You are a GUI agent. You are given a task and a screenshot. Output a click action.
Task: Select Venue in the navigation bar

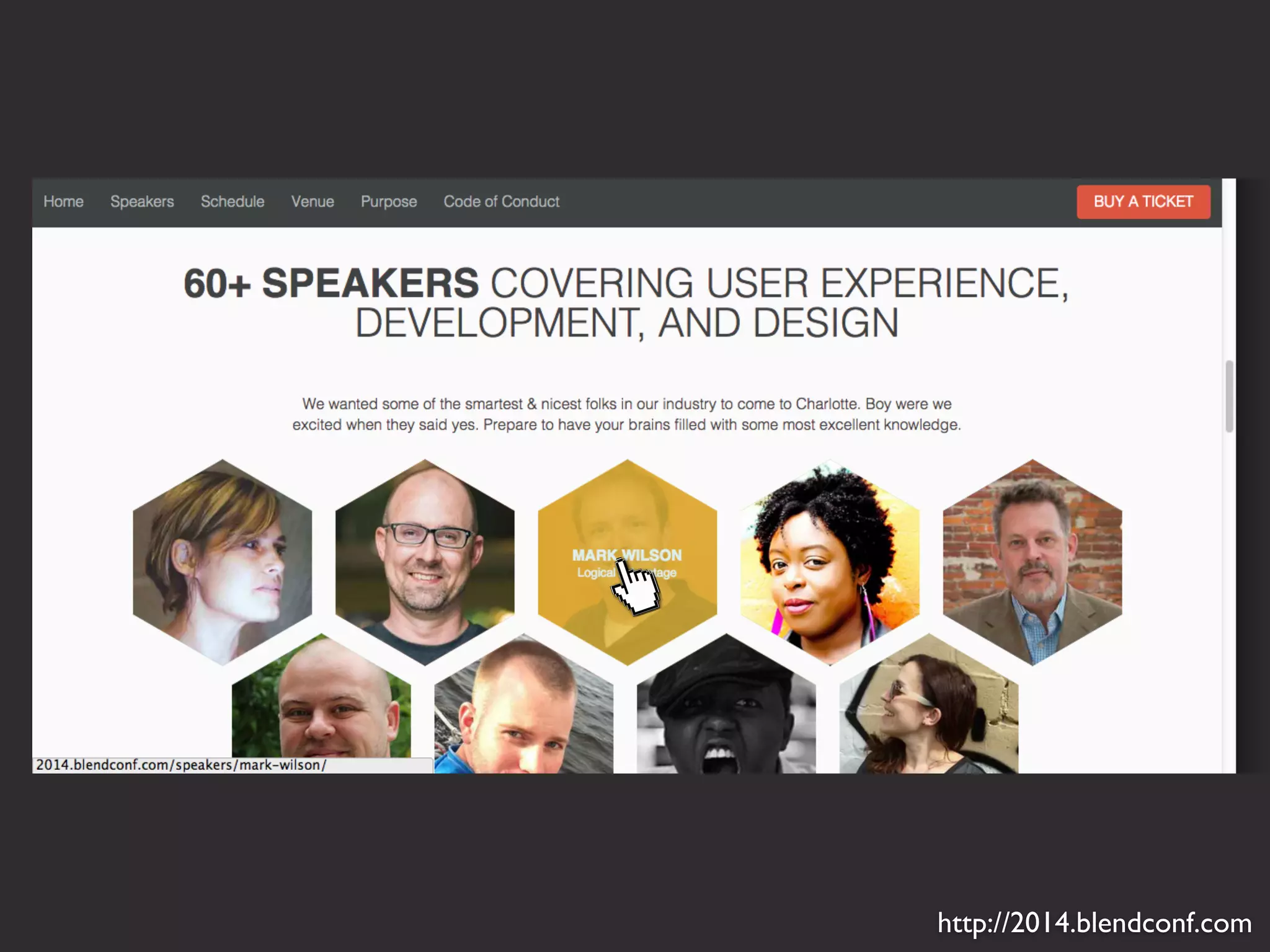coord(313,201)
